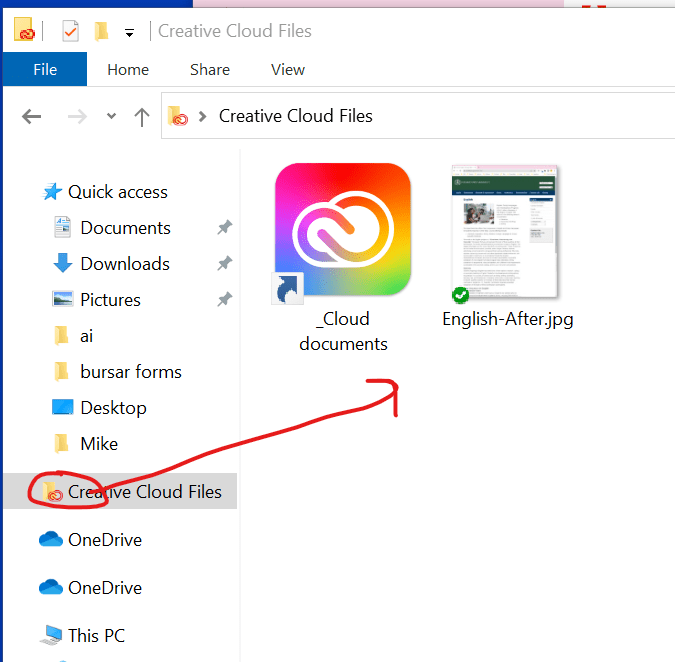Screen dimensions: 675x662
Task: Open the File menu tab
Action: [45, 69]
